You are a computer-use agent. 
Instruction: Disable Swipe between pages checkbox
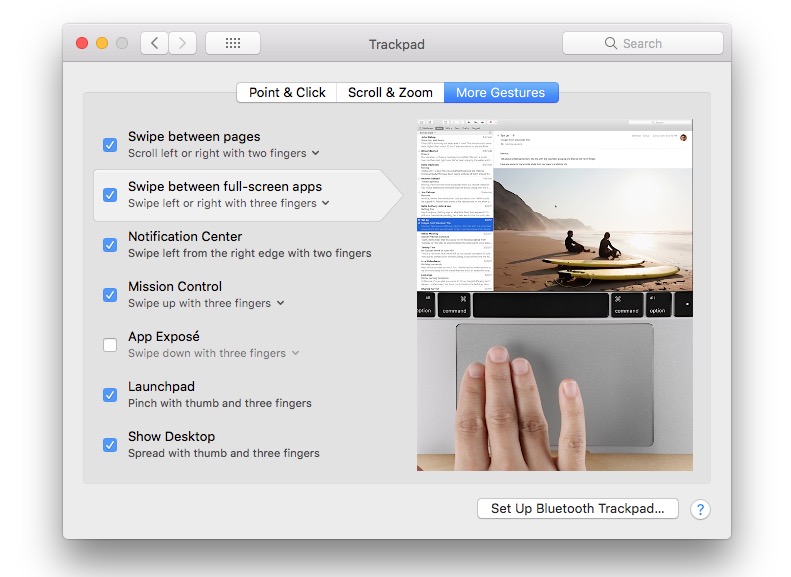click(x=110, y=145)
